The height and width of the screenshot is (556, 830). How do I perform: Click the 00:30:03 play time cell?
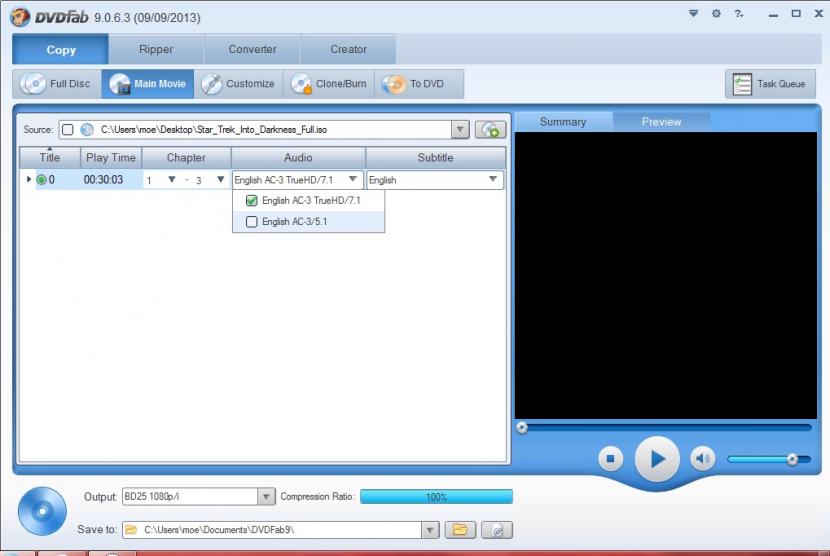(x=103, y=180)
